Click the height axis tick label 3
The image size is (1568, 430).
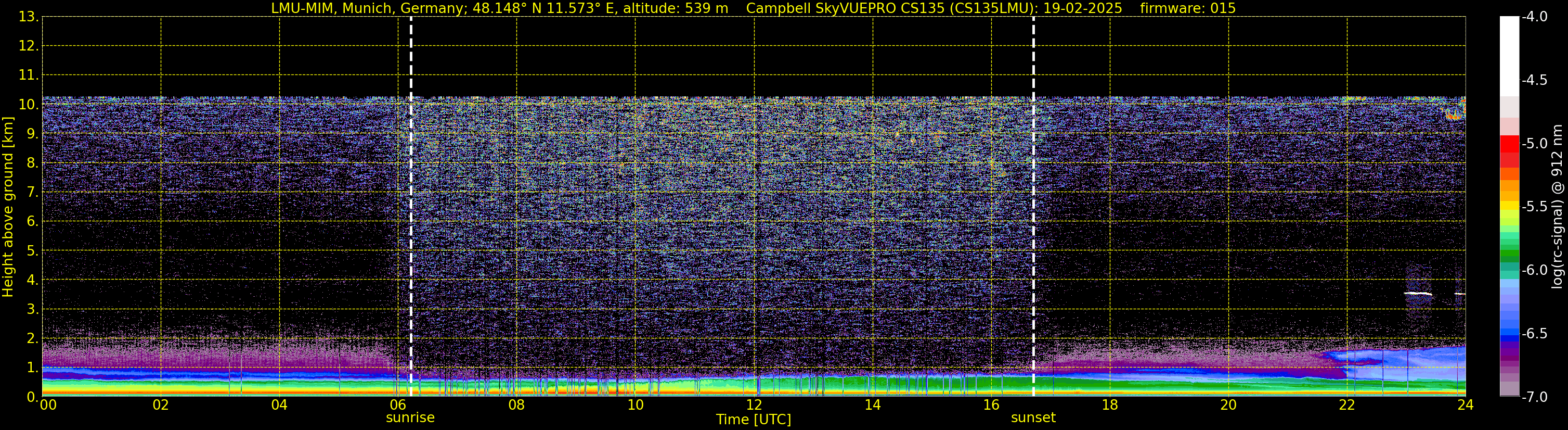point(32,309)
